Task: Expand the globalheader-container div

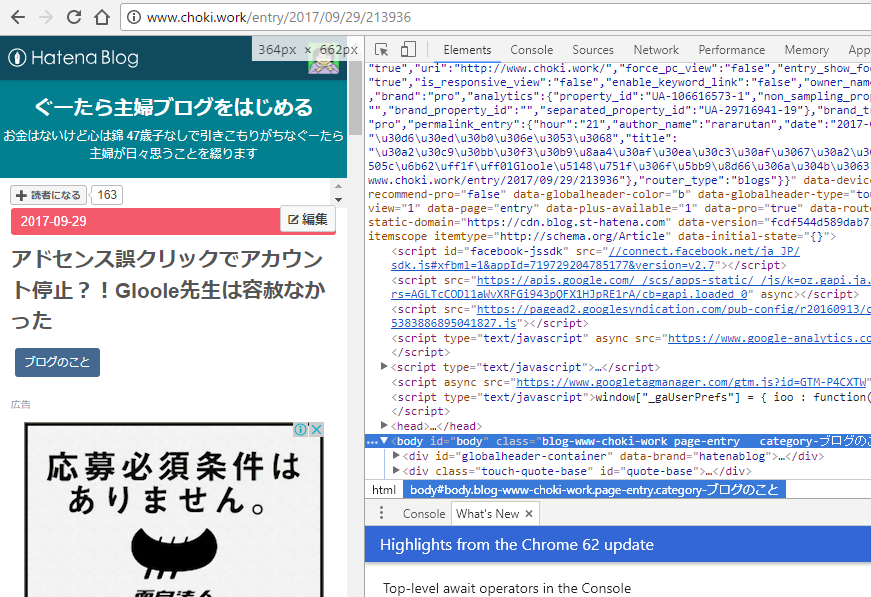Action: tap(396, 455)
